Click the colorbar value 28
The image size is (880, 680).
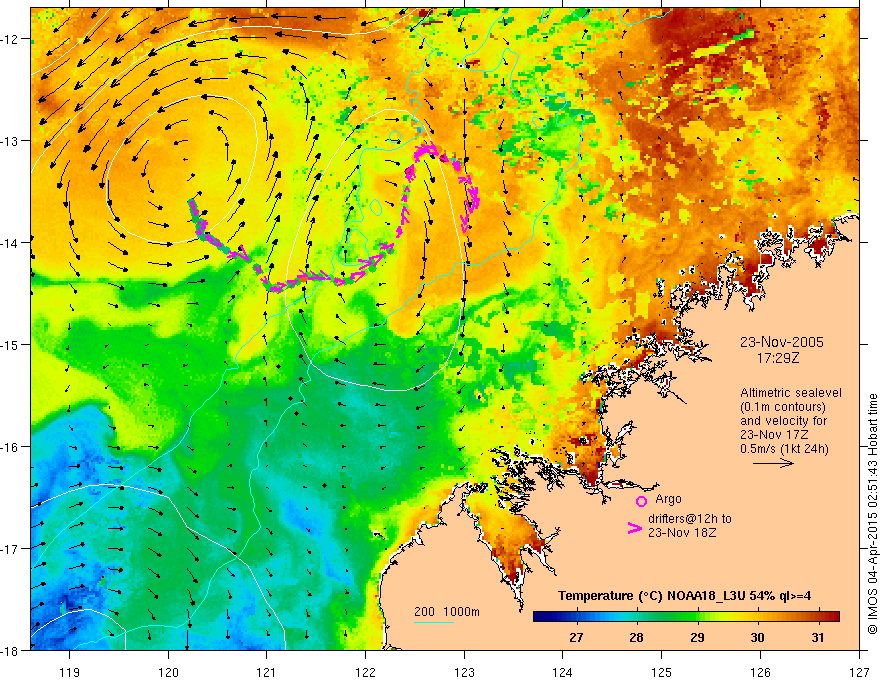(x=636, y=637)
